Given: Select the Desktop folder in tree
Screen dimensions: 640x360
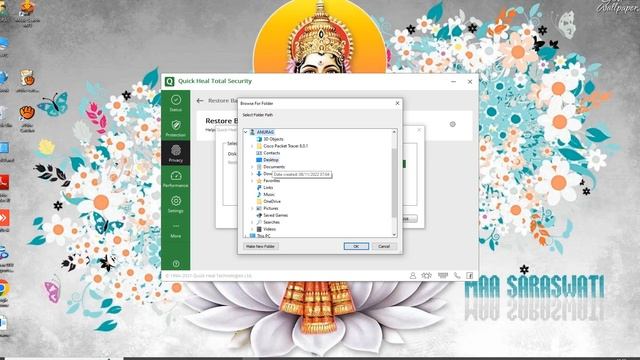Looking at the screenshot, I should (267, 160).
